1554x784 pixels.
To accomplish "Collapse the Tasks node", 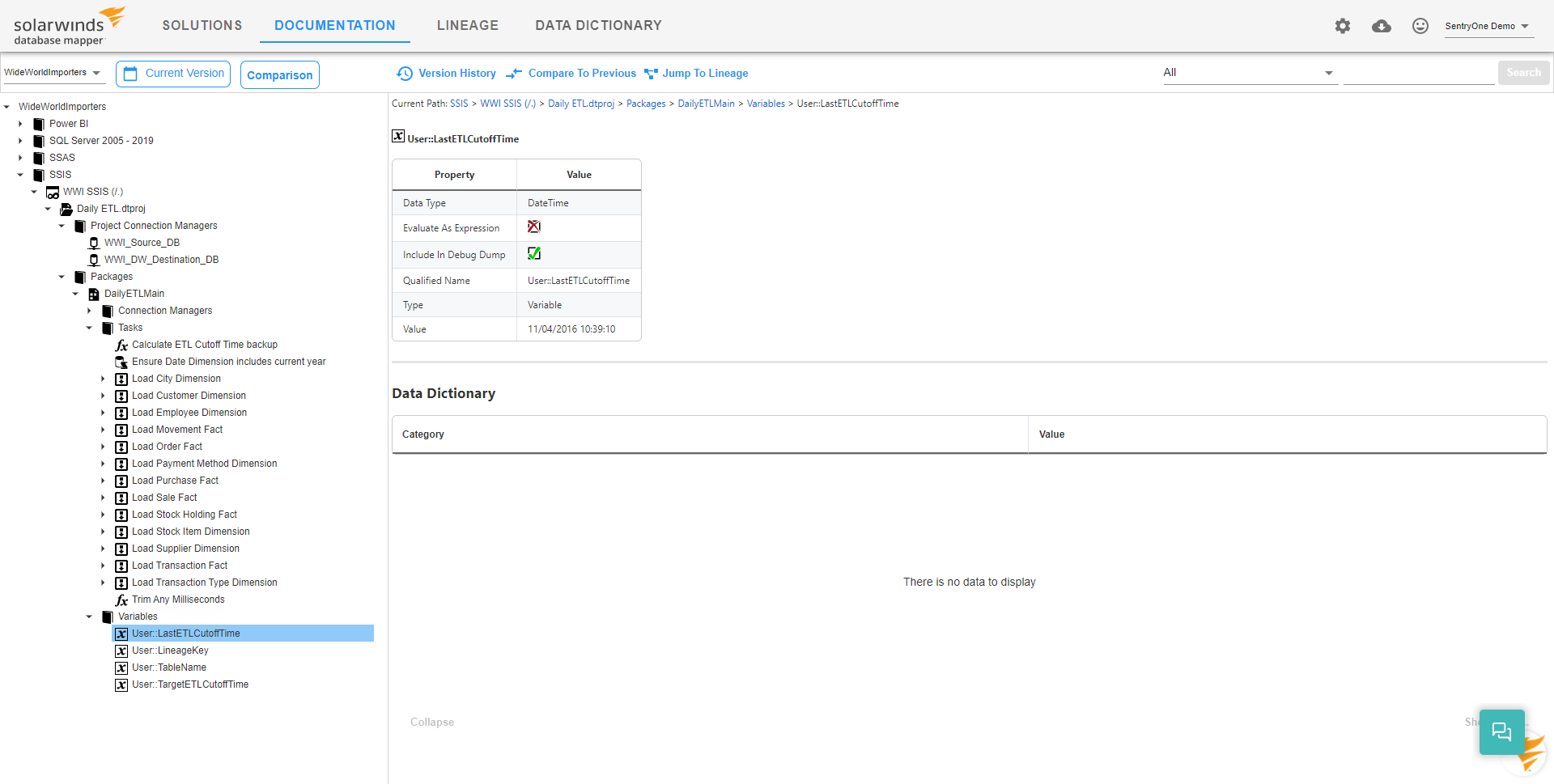I will pyautogui.click(x=89, y=328).
